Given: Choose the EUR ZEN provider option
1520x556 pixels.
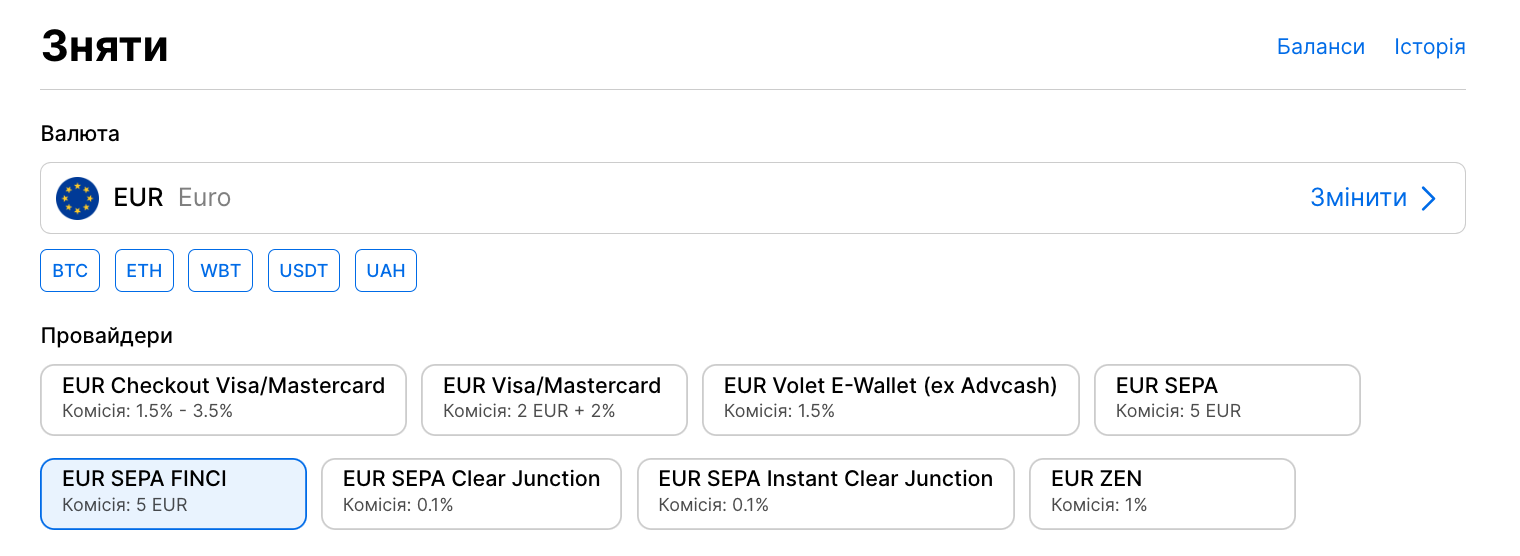Looking at the screenshot, I should click(1162, 494).
